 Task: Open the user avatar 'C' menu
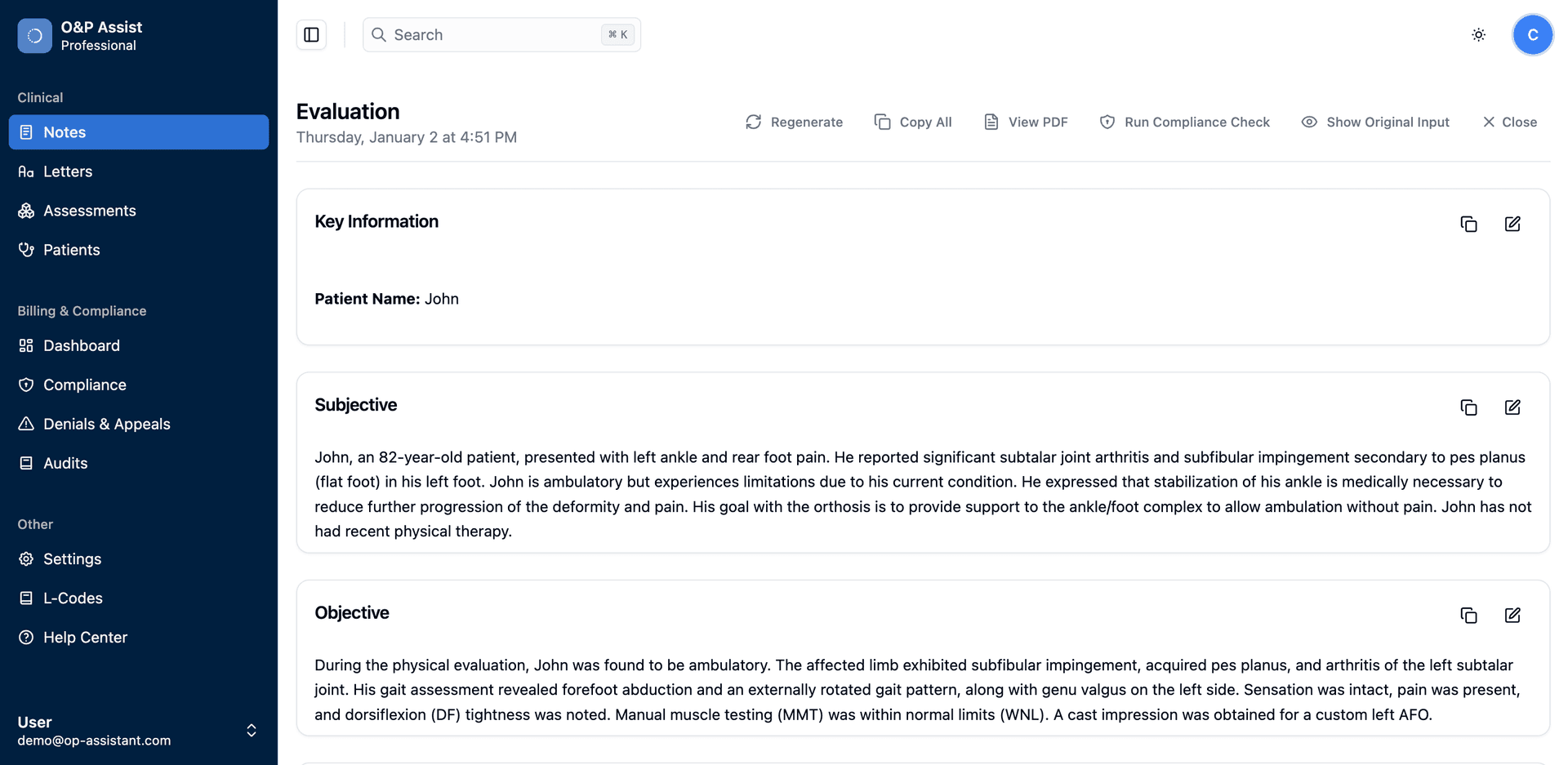(x=1532, y=35)
